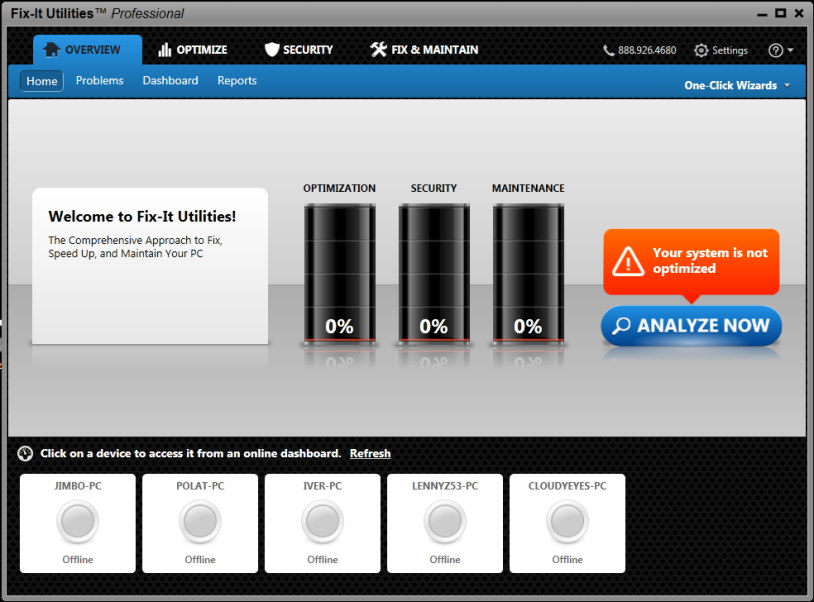
Task: Click the warning triangle icon
Action: 628,261
